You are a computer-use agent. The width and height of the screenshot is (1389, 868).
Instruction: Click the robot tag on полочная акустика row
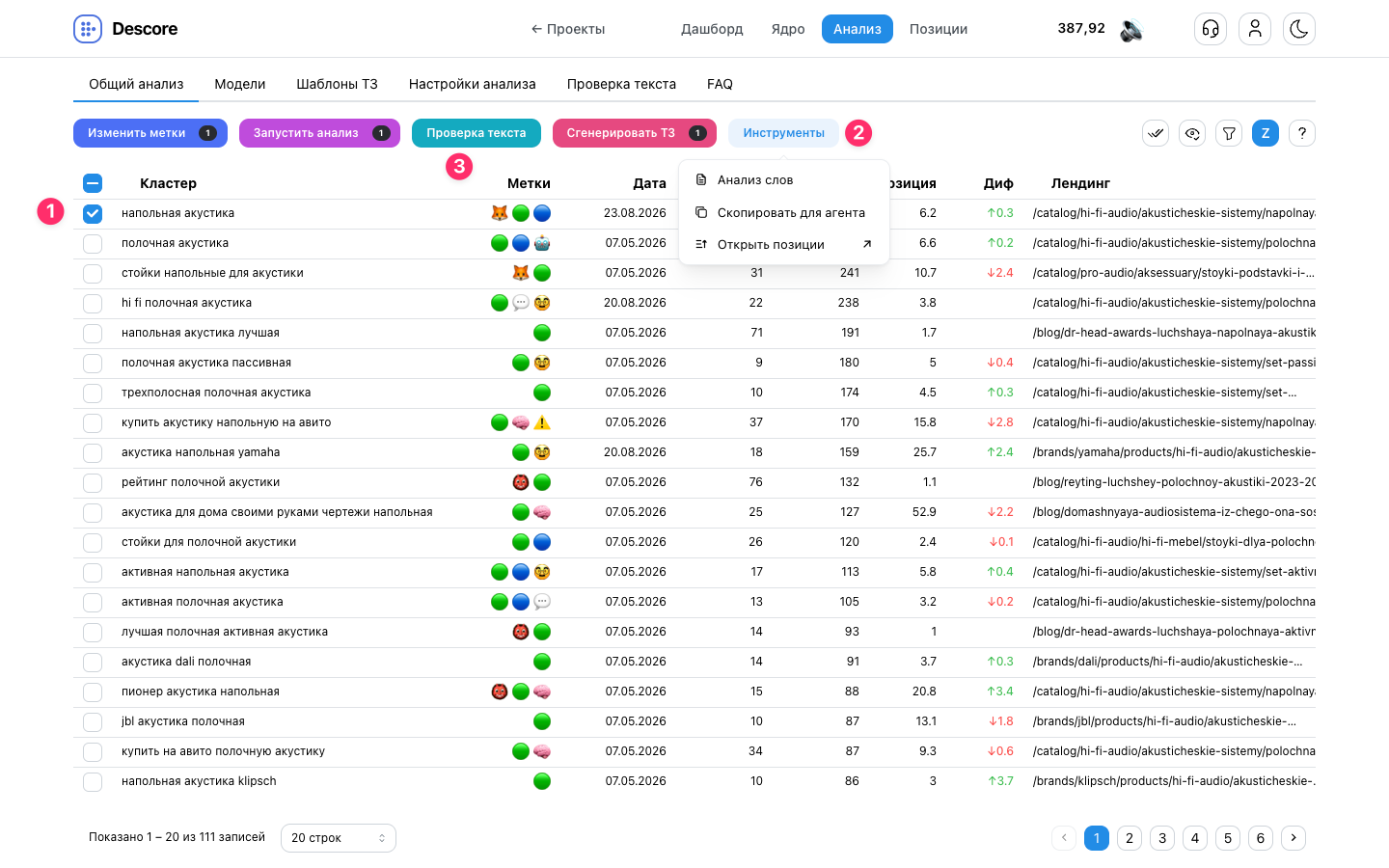coord(542,243)
